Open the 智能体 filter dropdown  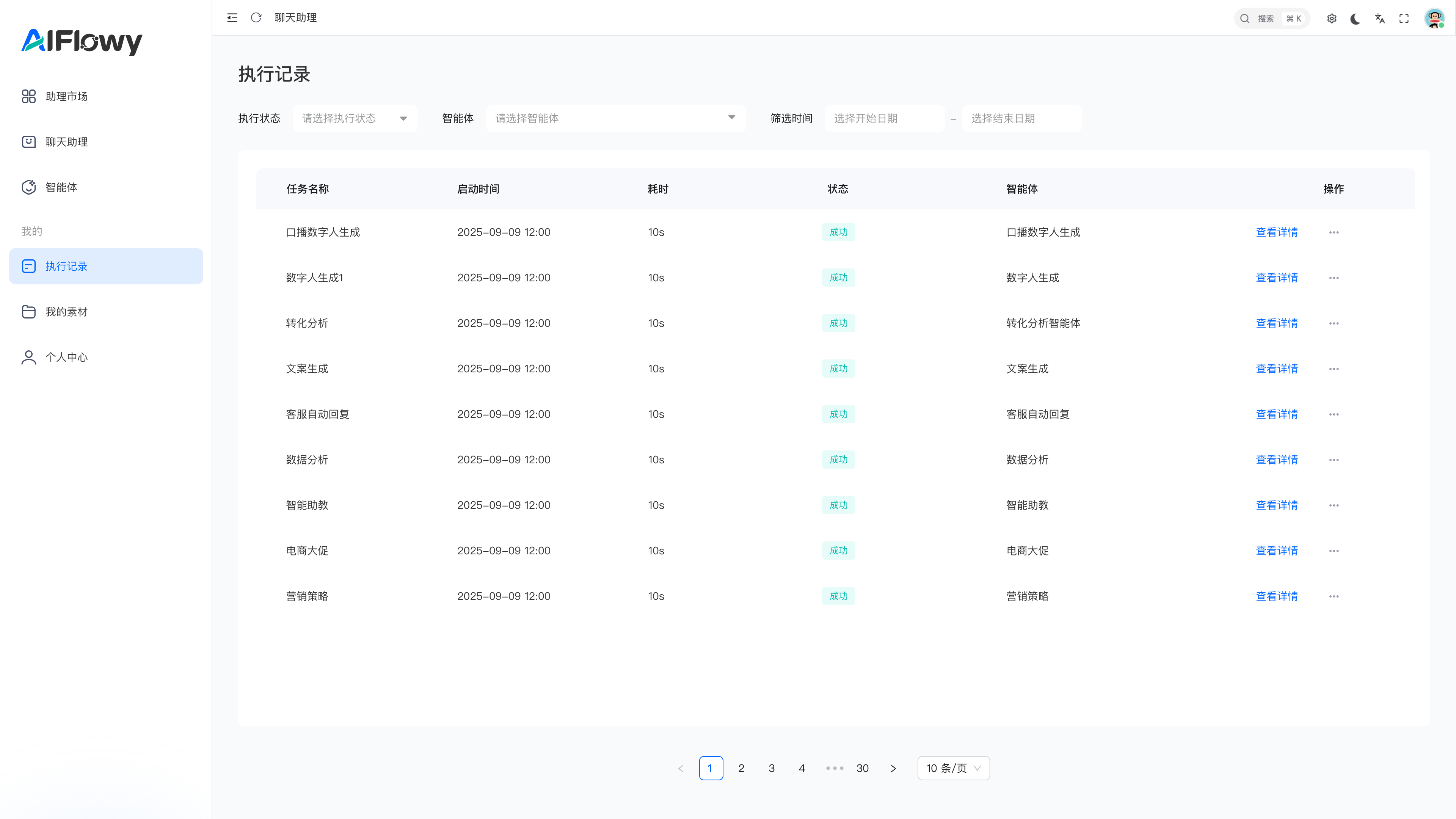pyautogui.click(x=615, y=118)
